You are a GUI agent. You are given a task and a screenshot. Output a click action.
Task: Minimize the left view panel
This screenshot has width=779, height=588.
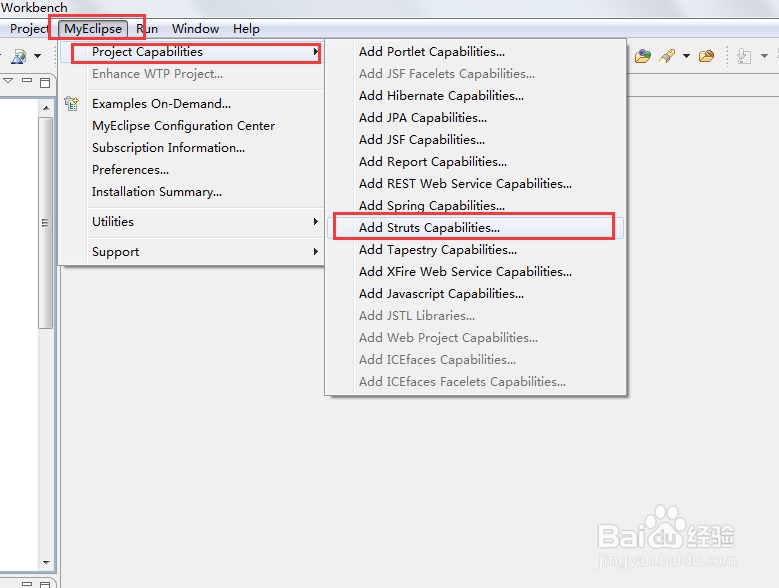pyautogui.click(x=27, y=80)
